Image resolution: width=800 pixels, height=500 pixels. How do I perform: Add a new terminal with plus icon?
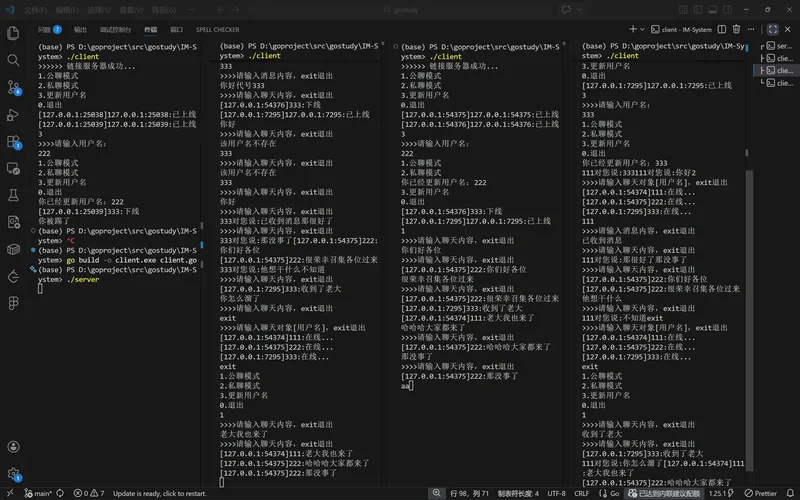[633, 29]
